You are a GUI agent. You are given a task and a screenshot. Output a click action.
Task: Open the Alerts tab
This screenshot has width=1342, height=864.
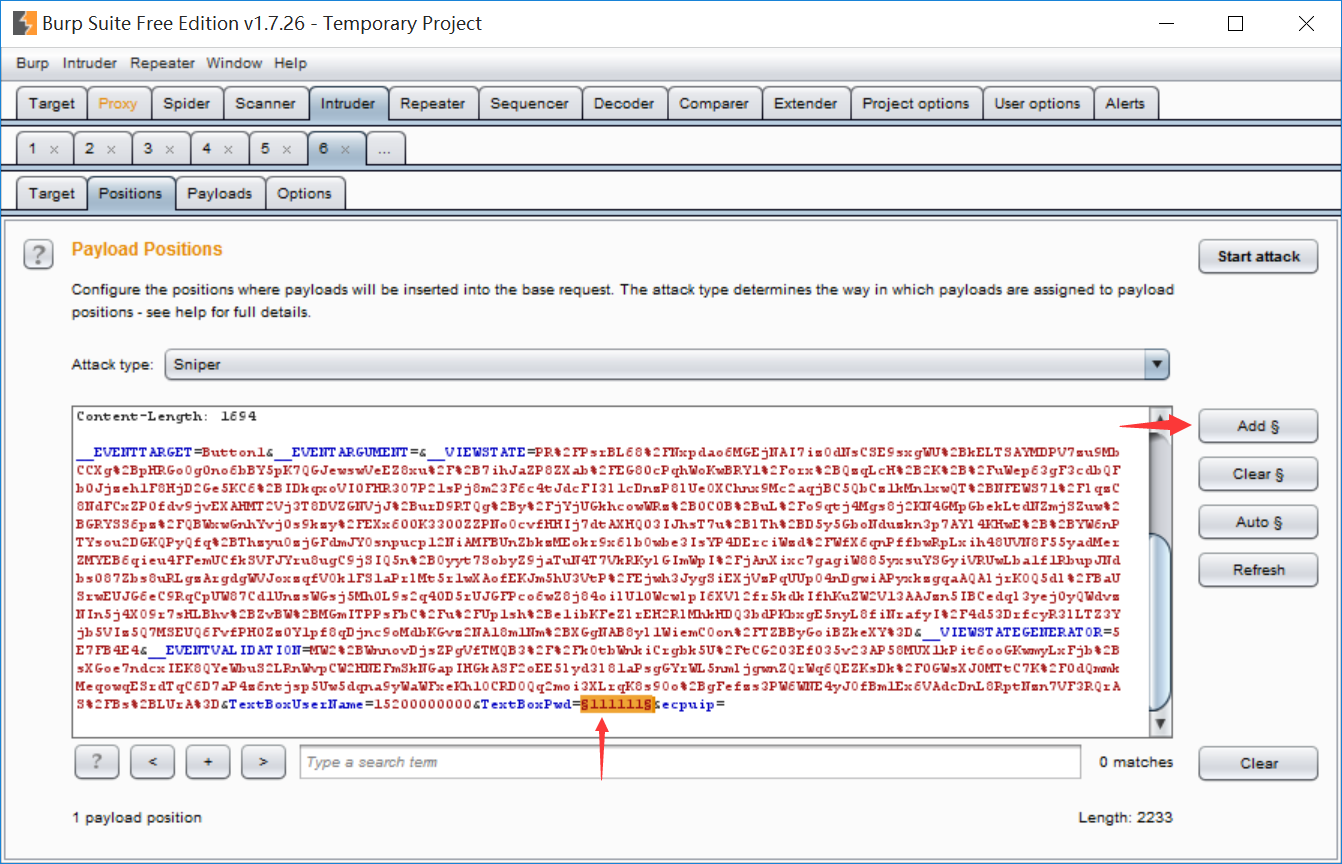(x=1126, y=104)
